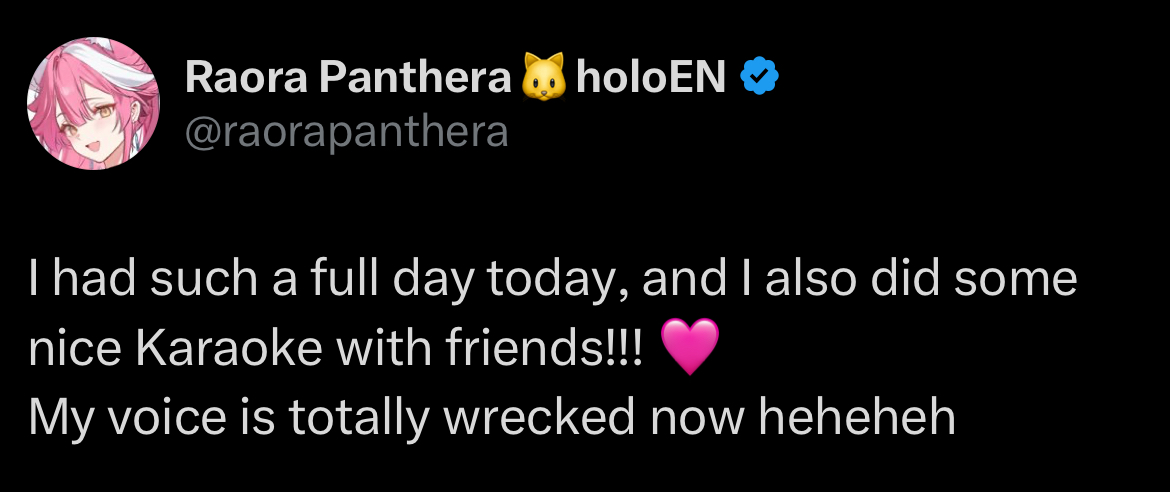Screen dimensions: 1170x492
Task: Click Raora Panthera's profile avatar
Action: [93, 104]
